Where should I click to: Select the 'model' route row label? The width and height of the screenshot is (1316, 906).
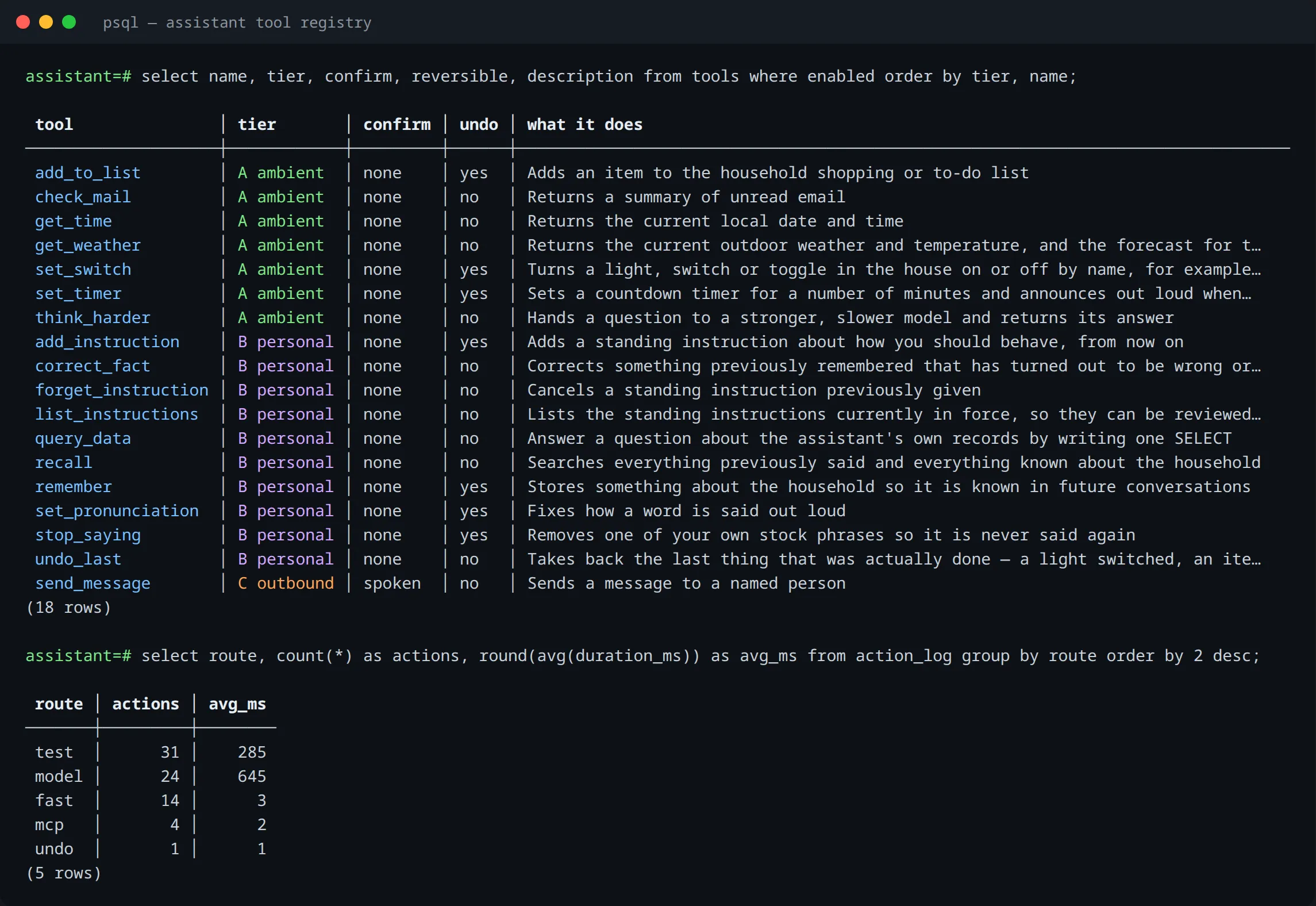[x=59, y=777]
